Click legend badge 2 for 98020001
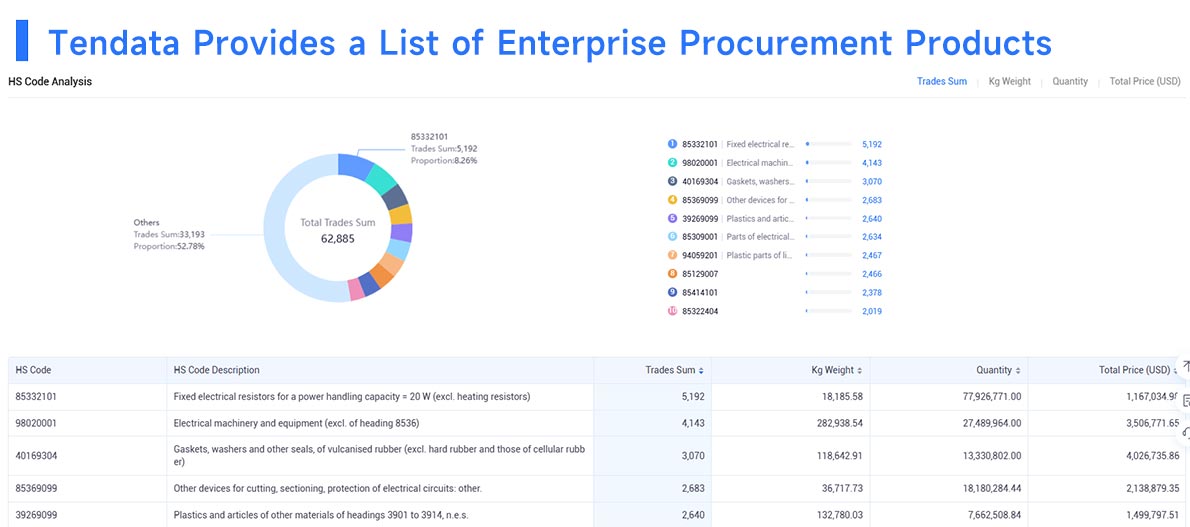 (x=672, y=163)
